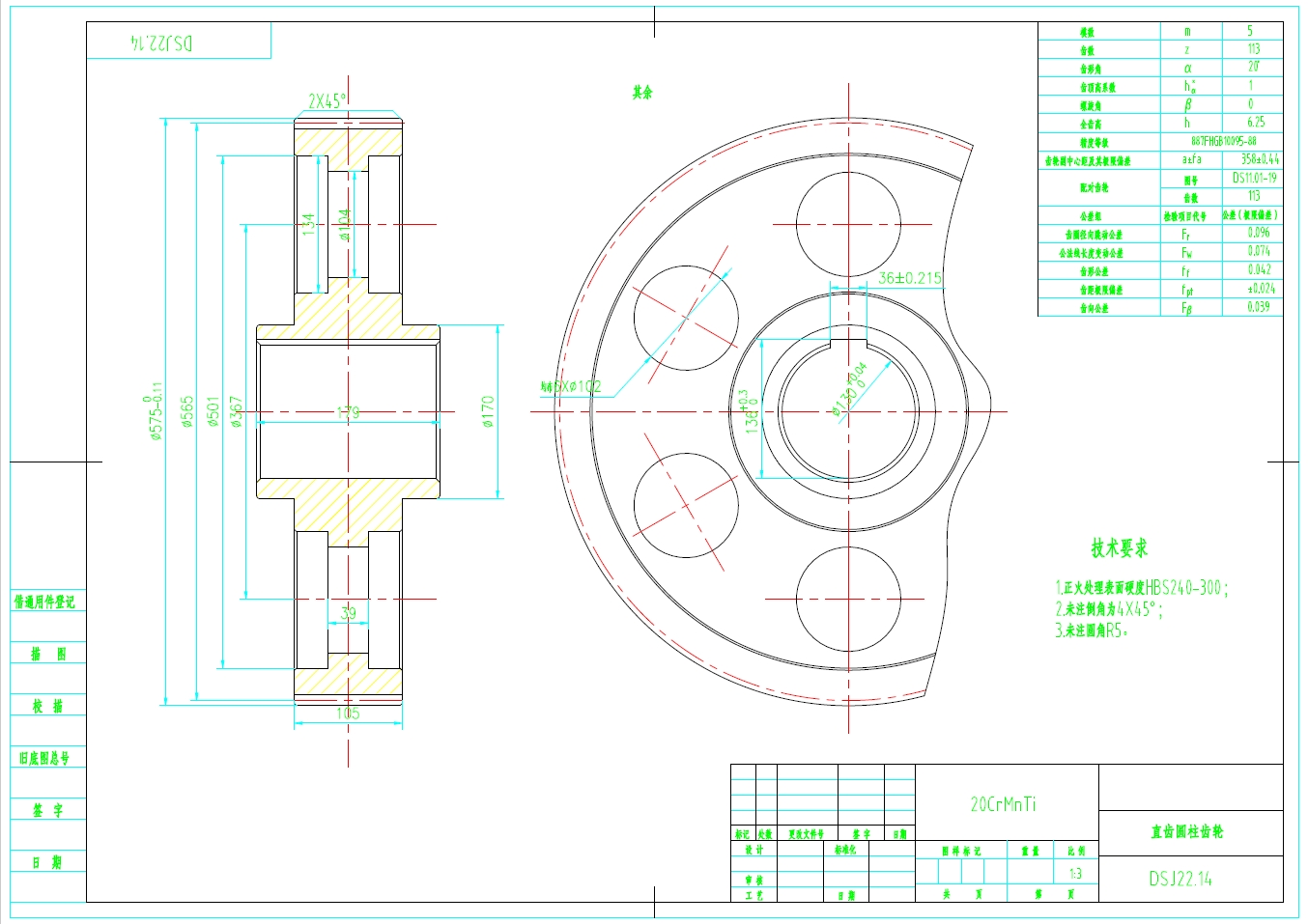1308x924 pixels.
Task: Click the 179 hub length dimension
Action: point(348,412)
